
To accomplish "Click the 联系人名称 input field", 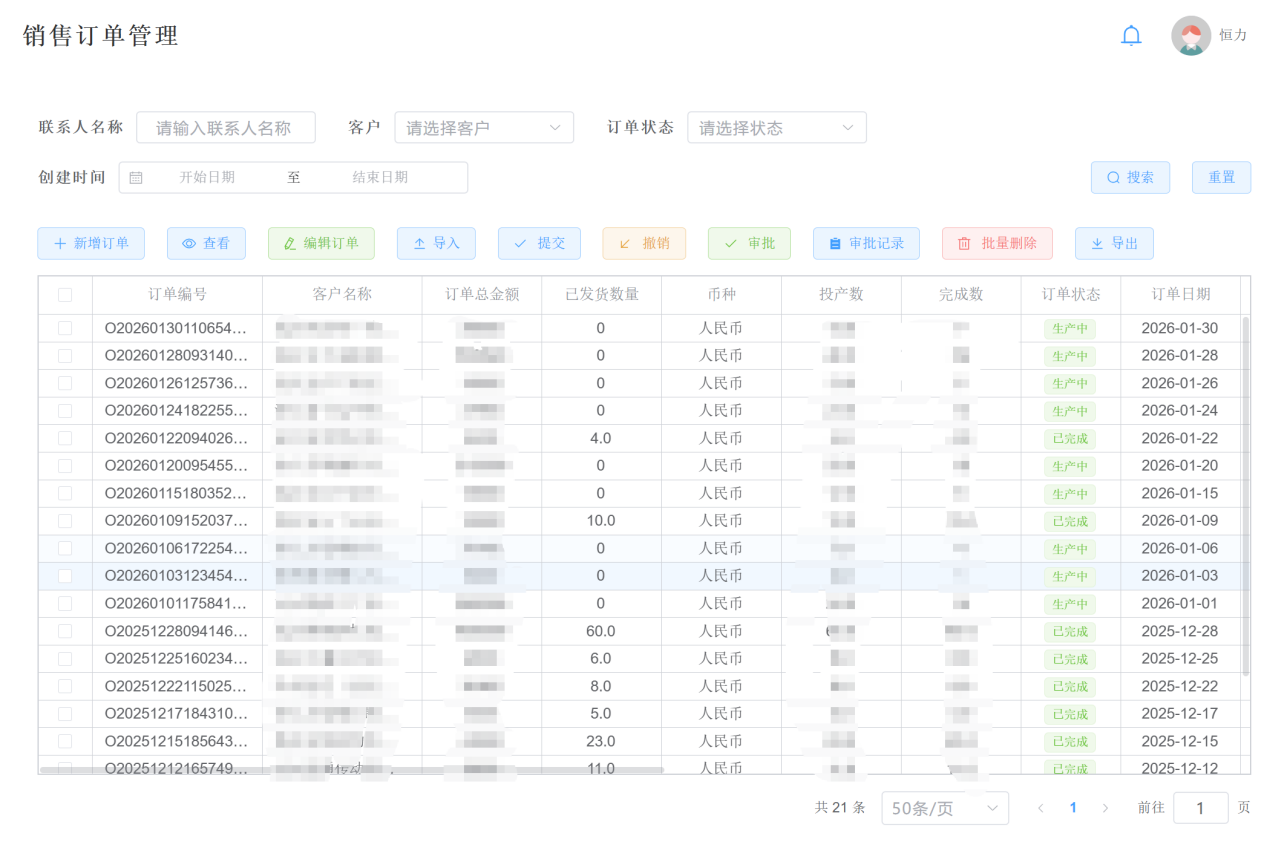I will pyautogui.click(x=226, y=128).
